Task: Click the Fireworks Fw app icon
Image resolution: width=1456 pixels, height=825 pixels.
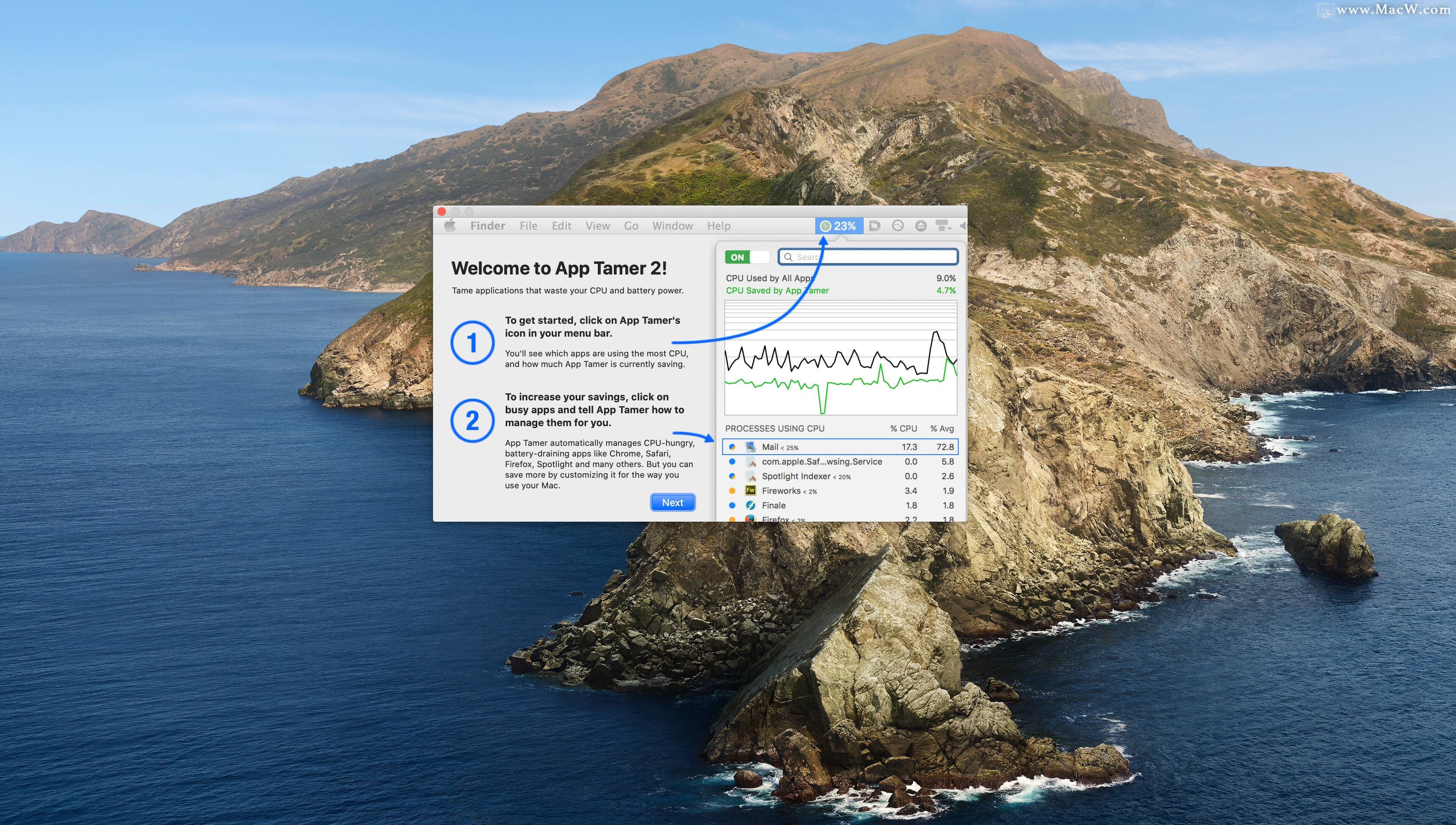Action: coord(751,491)
